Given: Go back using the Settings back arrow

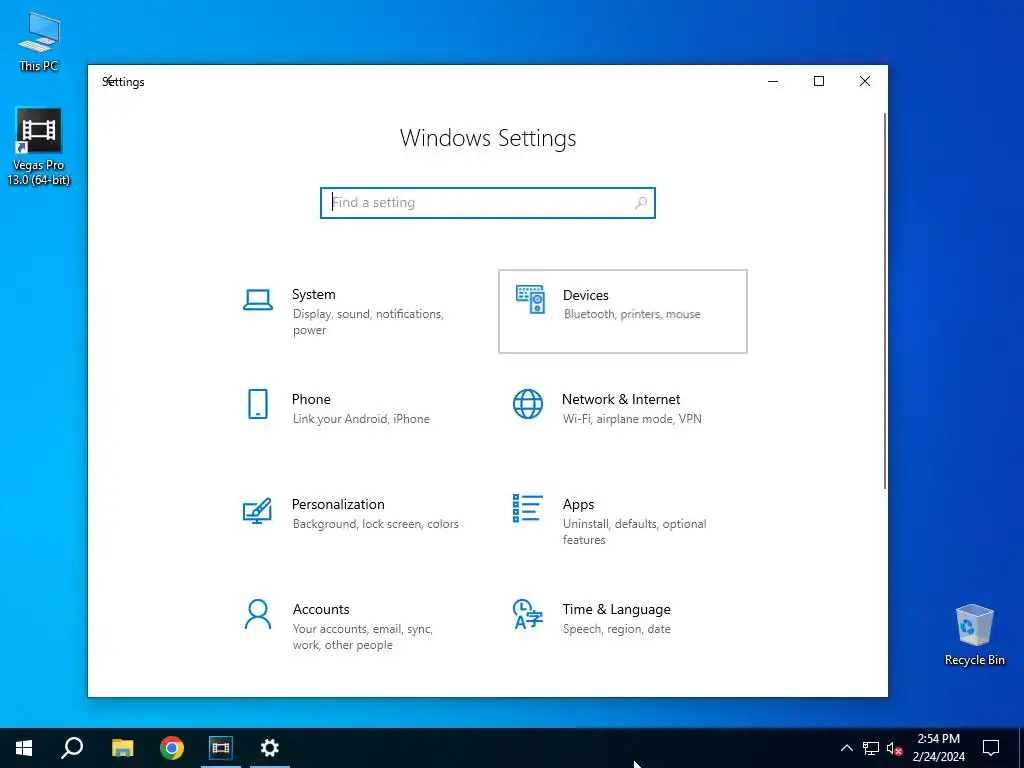Looking at the screenshot, I should click(x=110, y=80).
